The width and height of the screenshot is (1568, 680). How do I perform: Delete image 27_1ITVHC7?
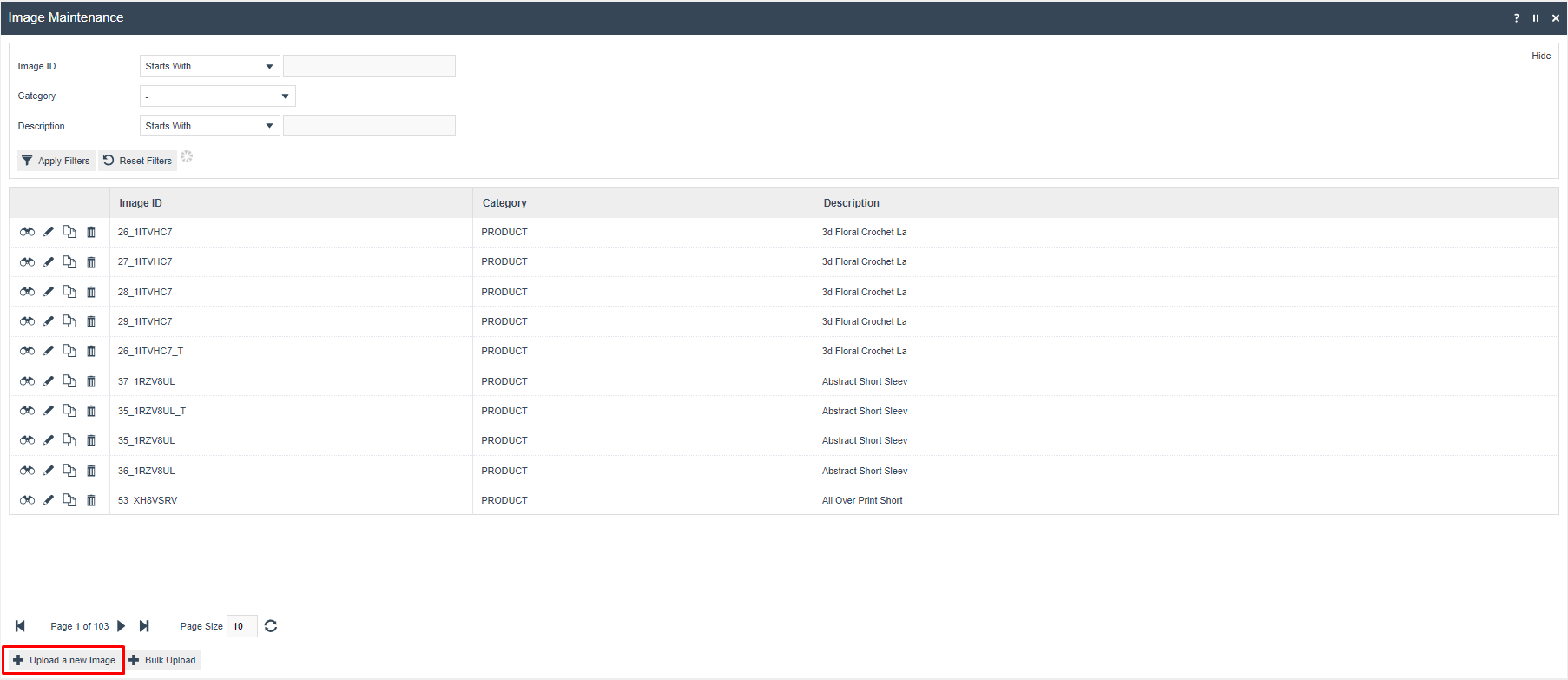pos(91,261)
